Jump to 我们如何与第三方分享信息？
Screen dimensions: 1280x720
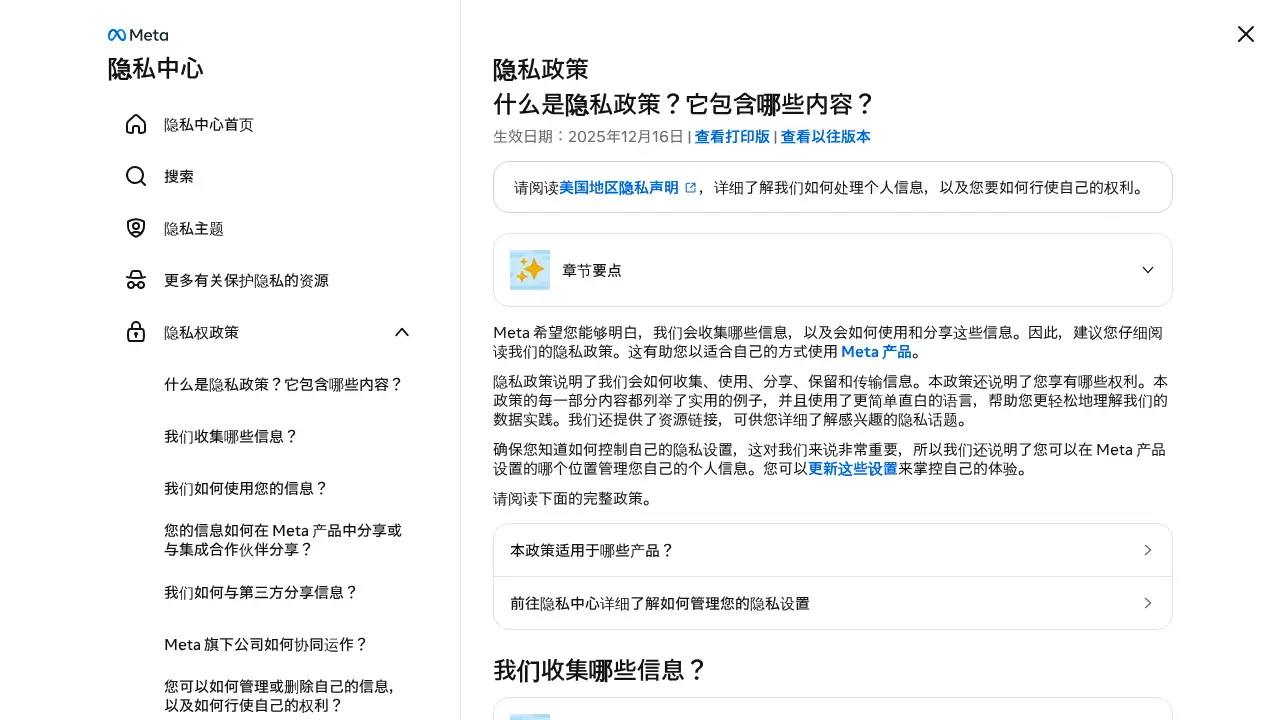tap(261, 592)
